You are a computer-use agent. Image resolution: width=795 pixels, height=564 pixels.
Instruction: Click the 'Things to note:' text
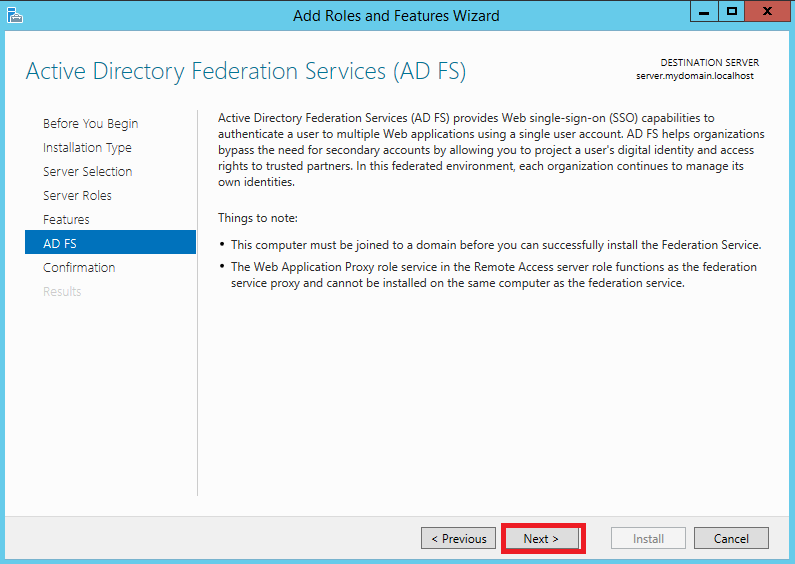258,218
